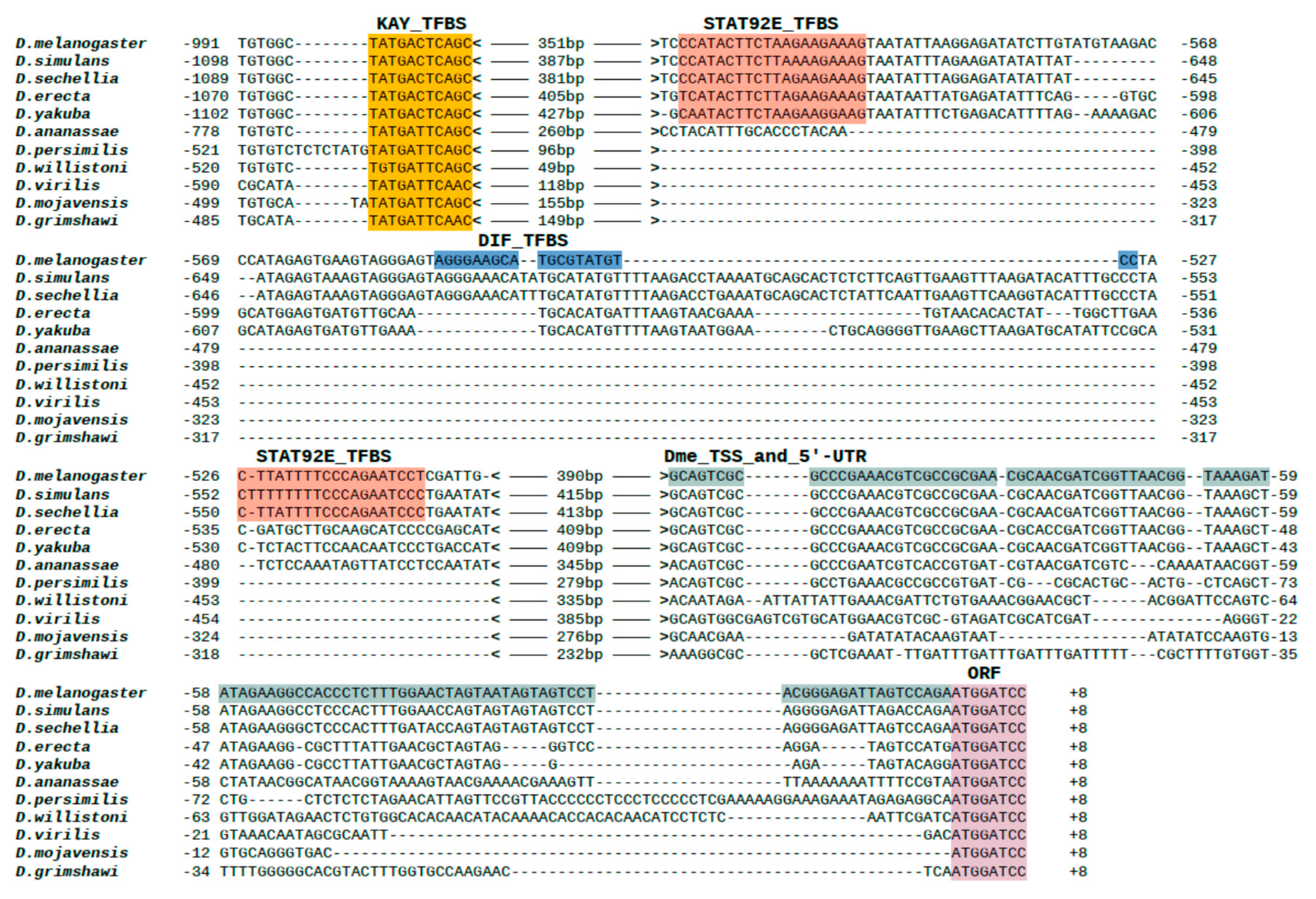Click D.melanogaster label in first block
This screenshot has height=899, width=1316.
click(81, 44)
